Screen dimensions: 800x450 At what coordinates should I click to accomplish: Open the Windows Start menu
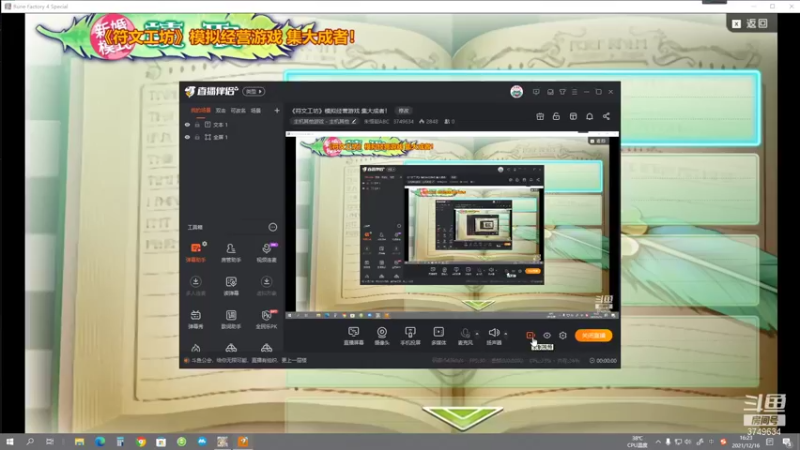point(10,442)
